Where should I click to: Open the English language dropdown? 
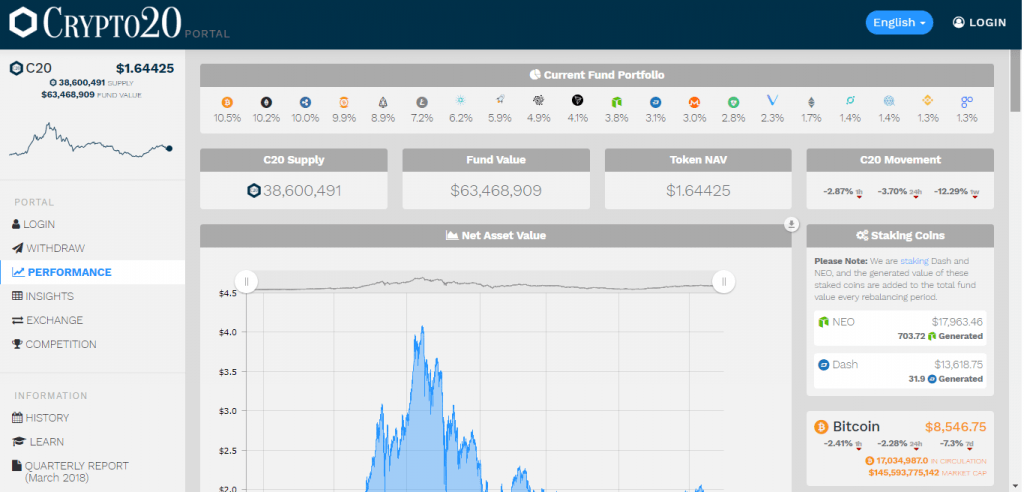pyautogui.click(x=899, y=23)
